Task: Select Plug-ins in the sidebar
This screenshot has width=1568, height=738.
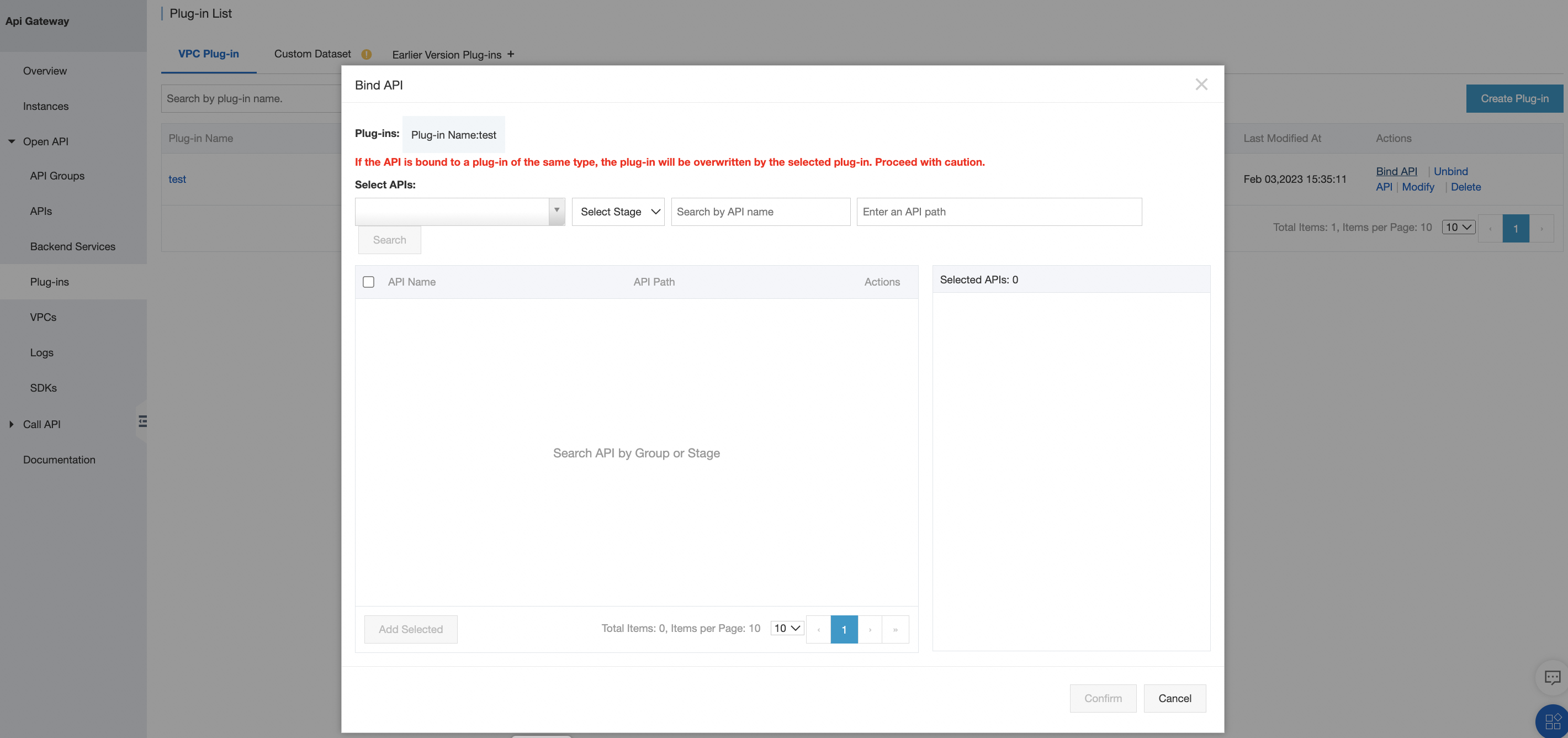Action: click(x=73, y=281)
